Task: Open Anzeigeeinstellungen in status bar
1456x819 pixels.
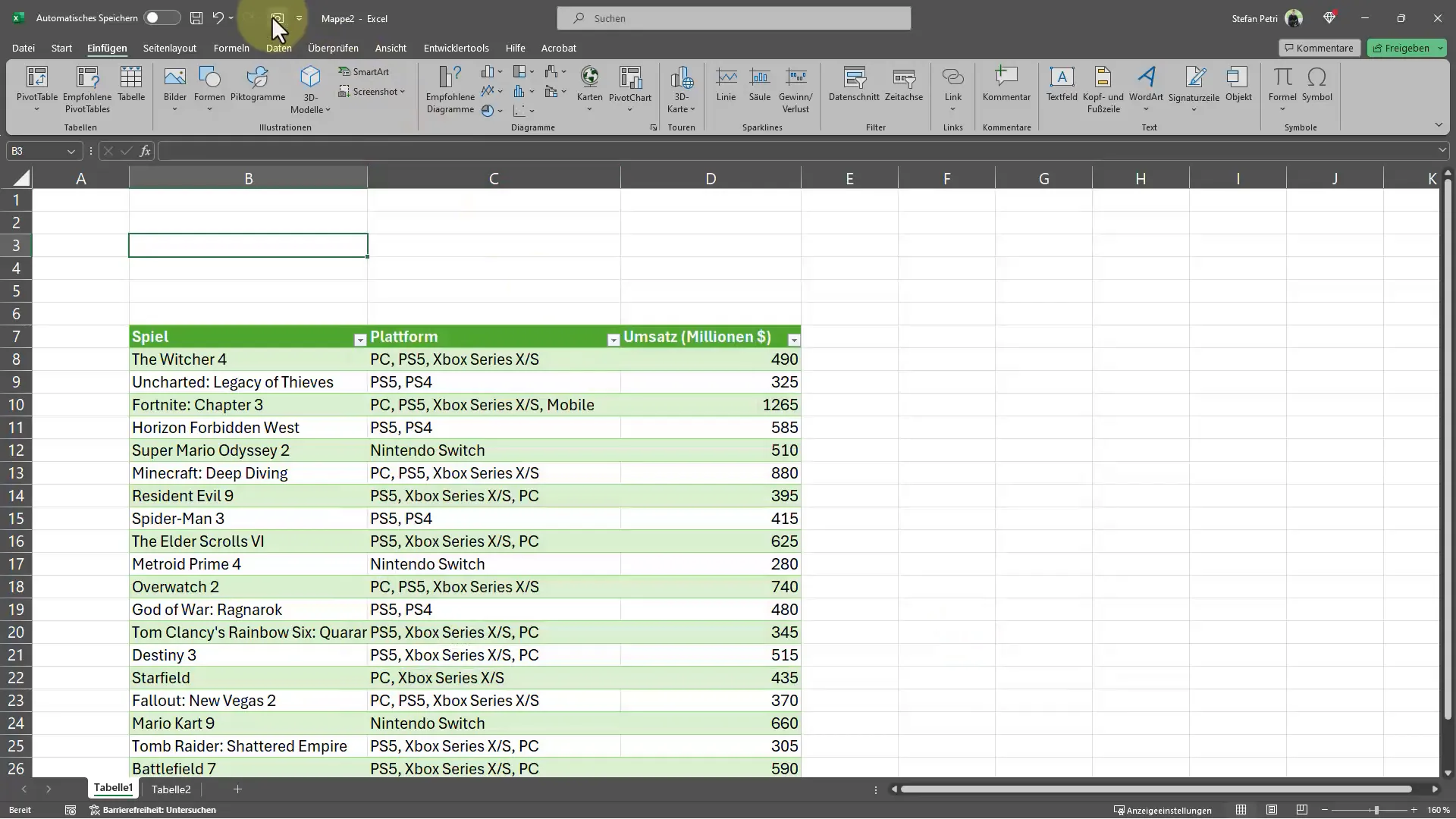Action: pyautogui.click(x=1163, y=810)
